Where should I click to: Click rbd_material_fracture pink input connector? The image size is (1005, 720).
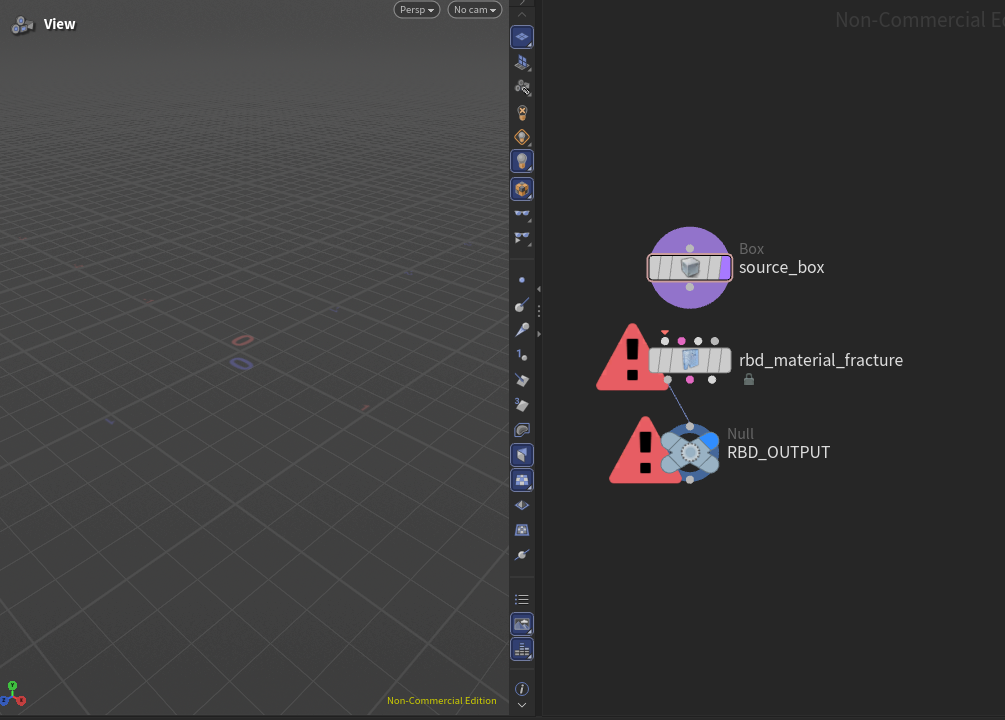click(681, 341)
